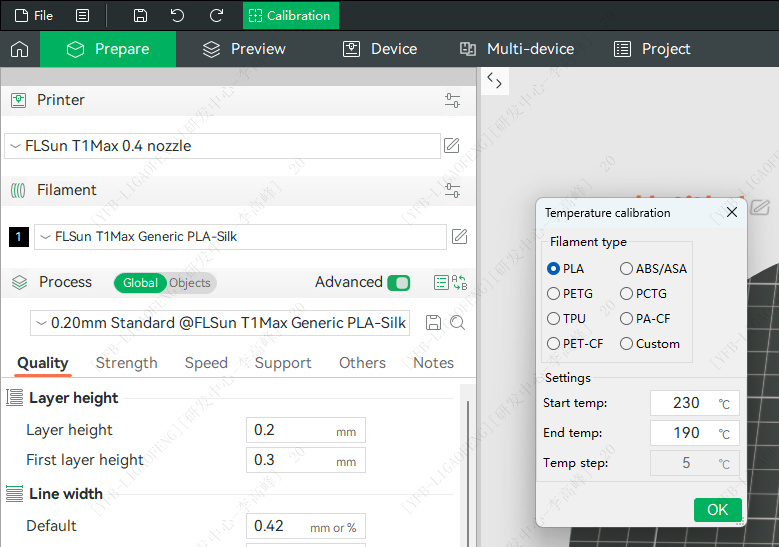This screenshot has width=779, height=547.
Task: Edit the PLA-Silk filament preset
Action: 460,236
